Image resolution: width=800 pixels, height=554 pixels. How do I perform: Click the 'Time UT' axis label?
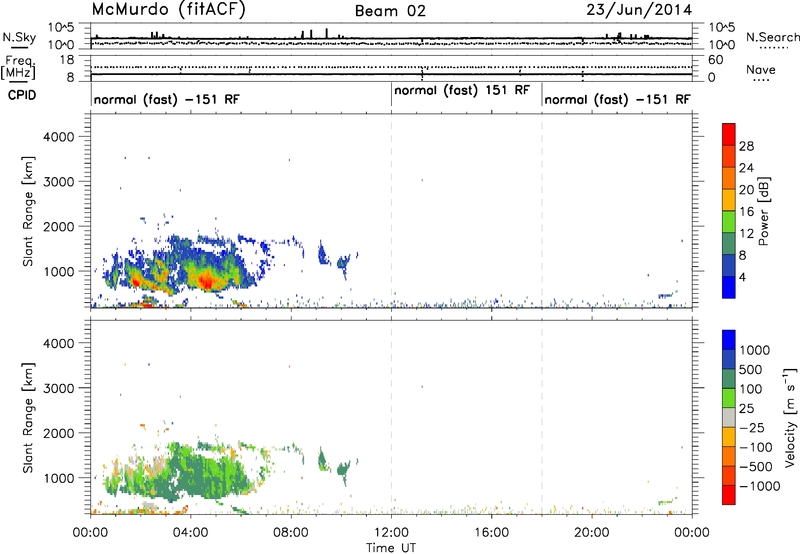click(391, 548)
